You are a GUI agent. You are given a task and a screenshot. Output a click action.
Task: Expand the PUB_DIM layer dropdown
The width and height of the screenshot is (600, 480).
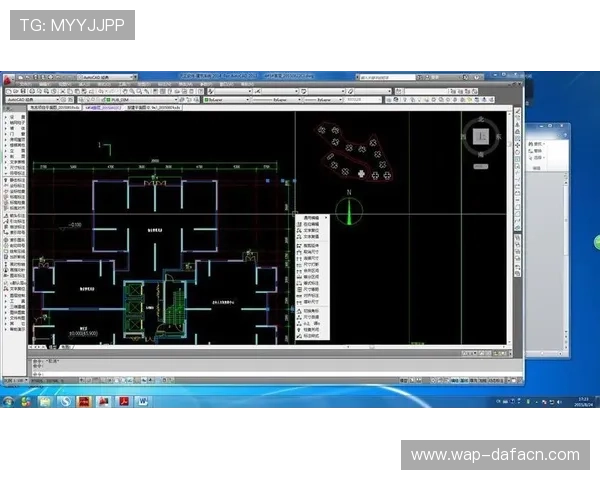pos(176,100)
